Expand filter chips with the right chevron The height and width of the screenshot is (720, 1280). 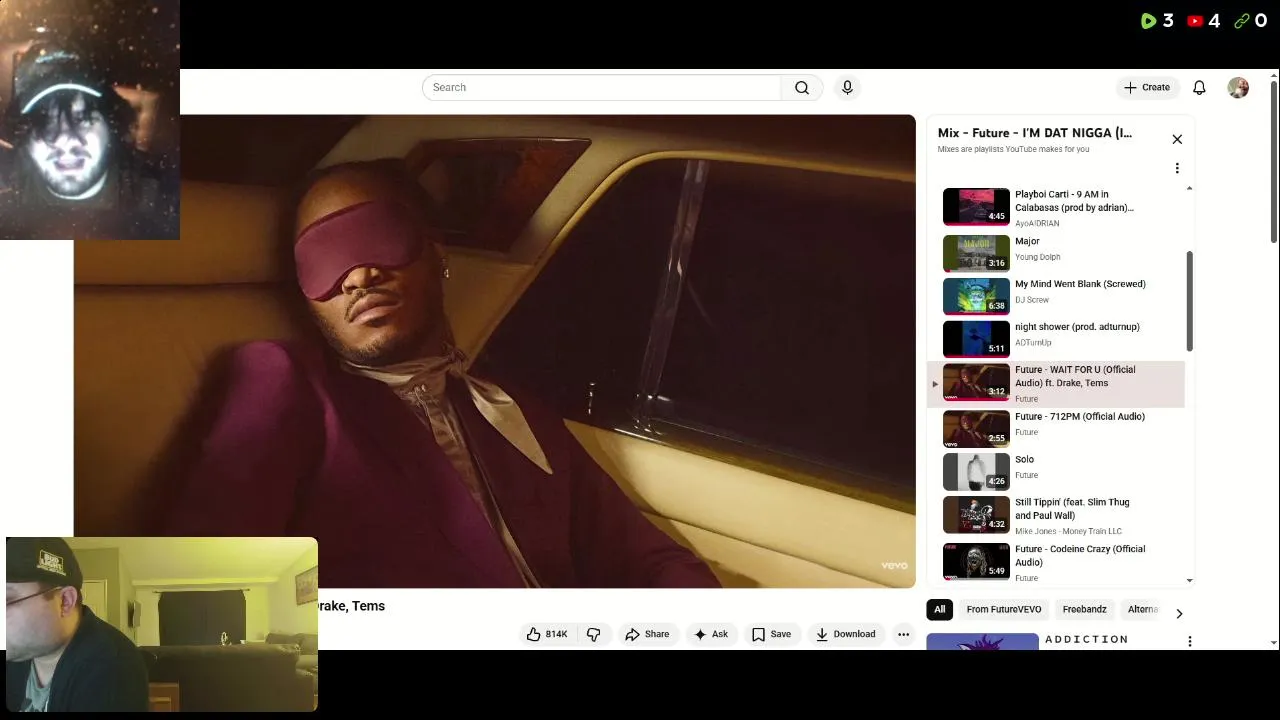(1179, 613)
